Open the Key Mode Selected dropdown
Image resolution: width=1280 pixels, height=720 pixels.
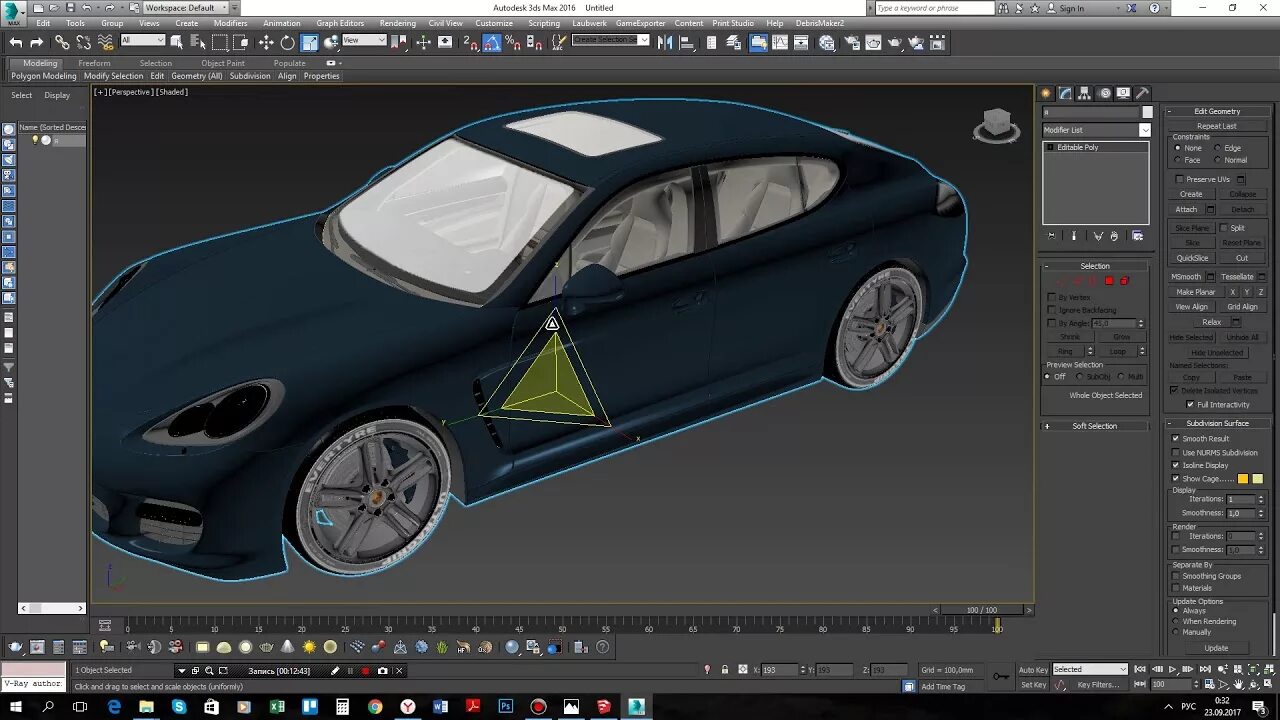pyautogui.click(x=1090, y=669)
